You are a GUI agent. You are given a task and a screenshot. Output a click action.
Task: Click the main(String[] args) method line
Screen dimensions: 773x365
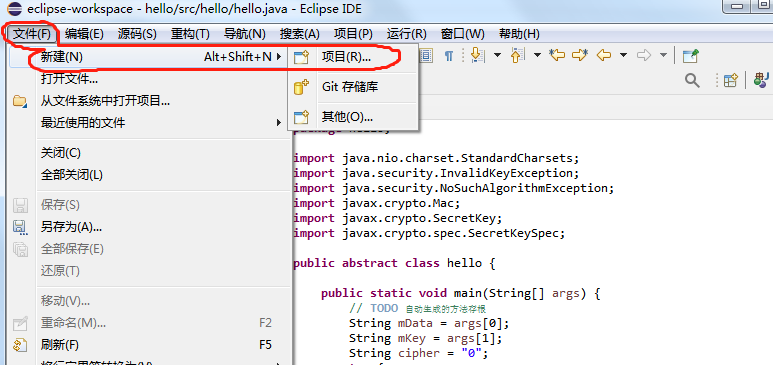[460, 293]
